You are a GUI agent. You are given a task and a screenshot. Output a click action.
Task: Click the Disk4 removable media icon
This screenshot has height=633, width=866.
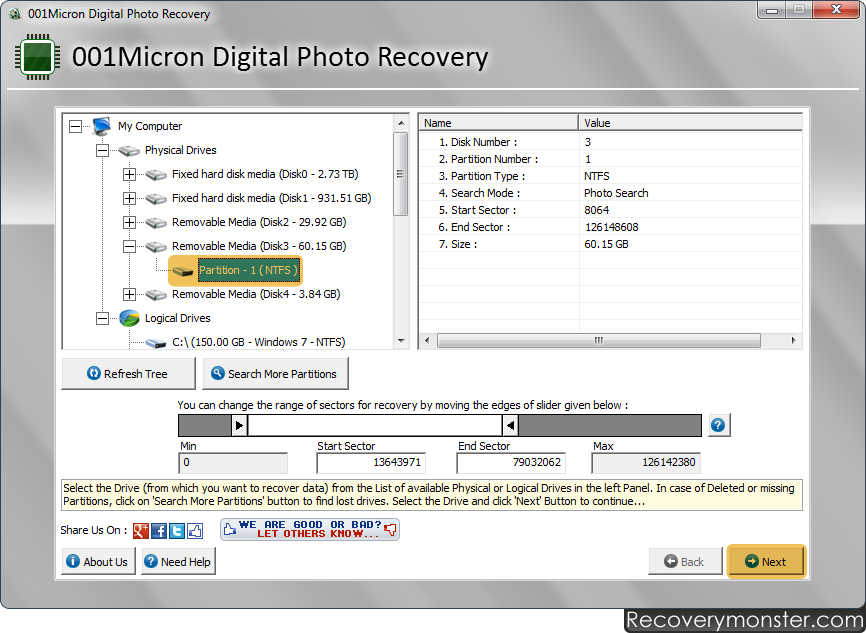pos(156,294)
